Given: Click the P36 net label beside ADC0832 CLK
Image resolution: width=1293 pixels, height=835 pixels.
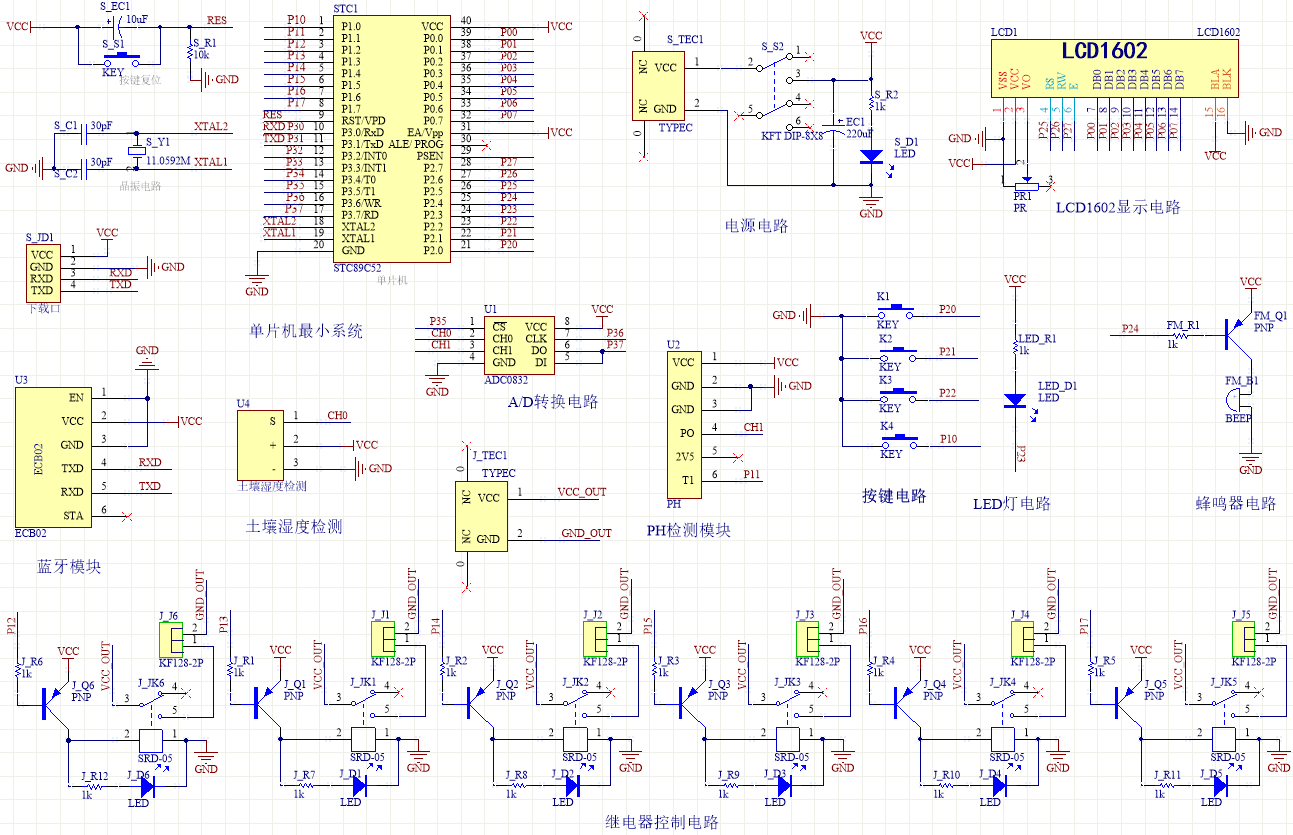Looking at the screenshot, I should point(615,332).
